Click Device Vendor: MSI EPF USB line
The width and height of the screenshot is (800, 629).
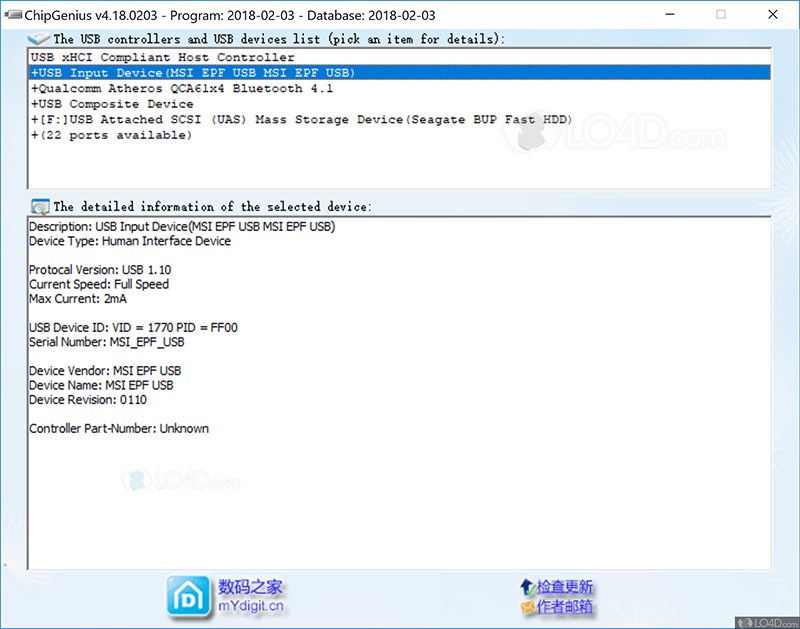point(105,371)
